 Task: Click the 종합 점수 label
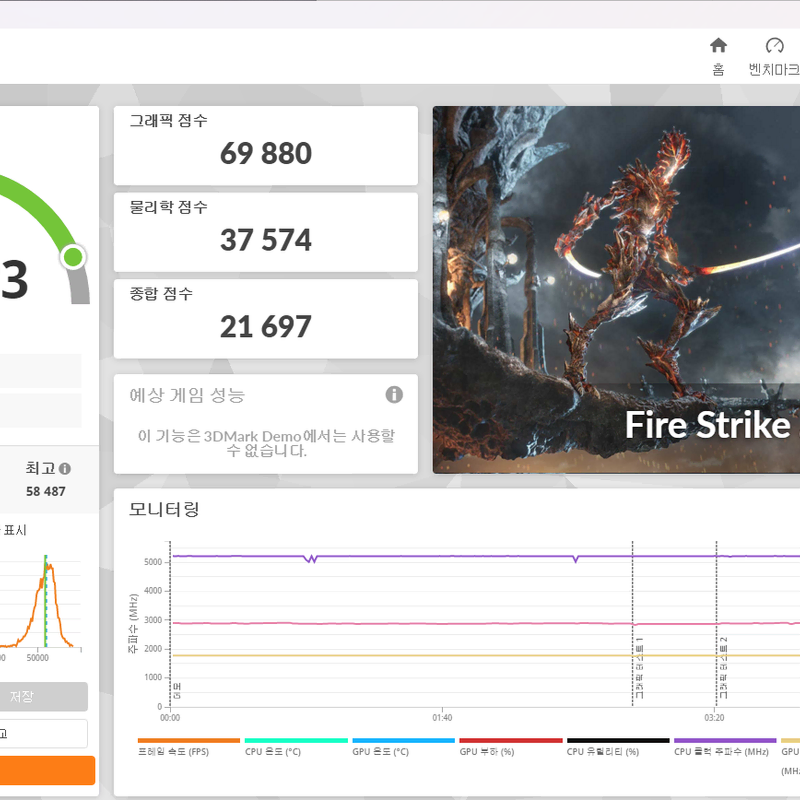[x=161, y=293]
